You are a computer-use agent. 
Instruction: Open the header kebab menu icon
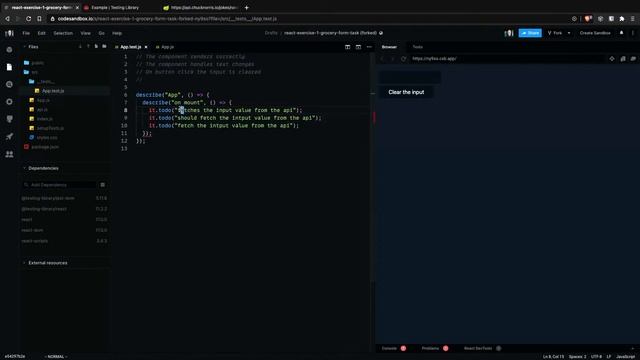633,33
